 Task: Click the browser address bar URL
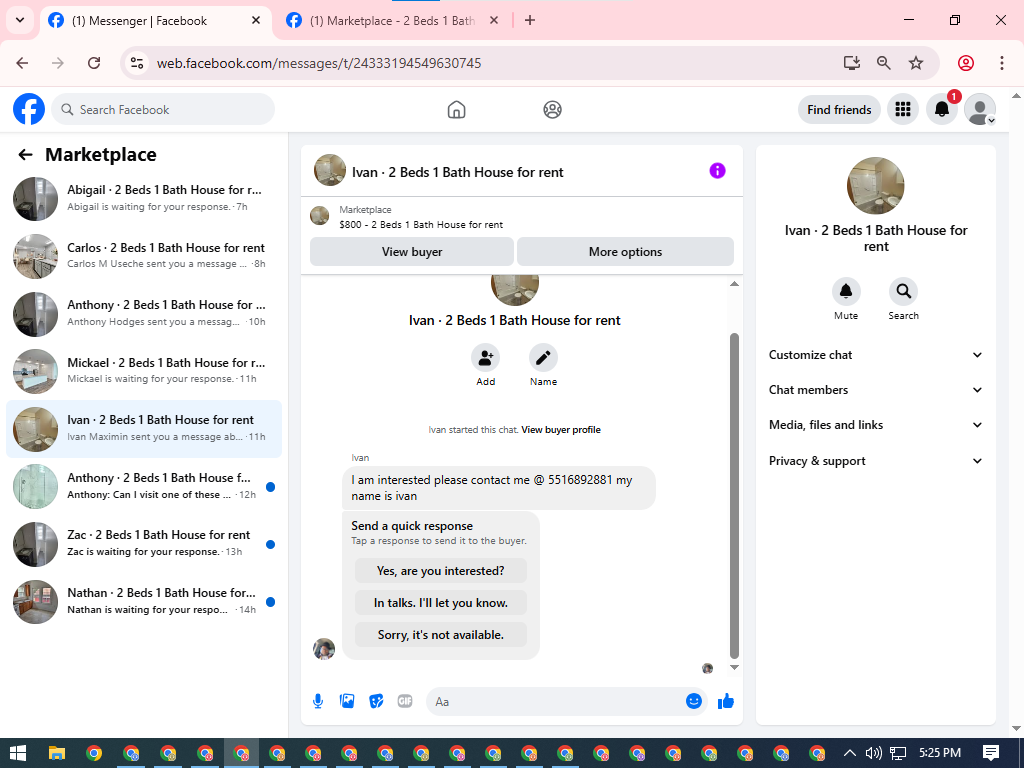(319, 63)
